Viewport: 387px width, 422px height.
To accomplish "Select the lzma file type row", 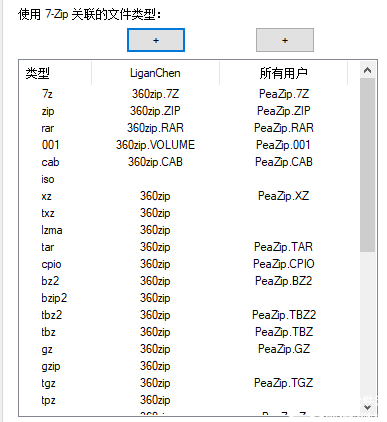I will (x=189, y=230).
